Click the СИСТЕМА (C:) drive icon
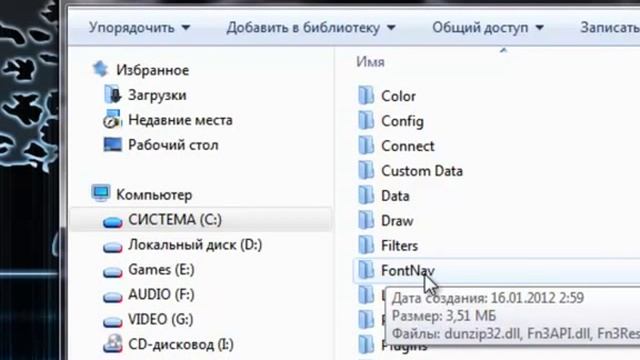The height and width of the screenshot is (360, 640). 113,222
